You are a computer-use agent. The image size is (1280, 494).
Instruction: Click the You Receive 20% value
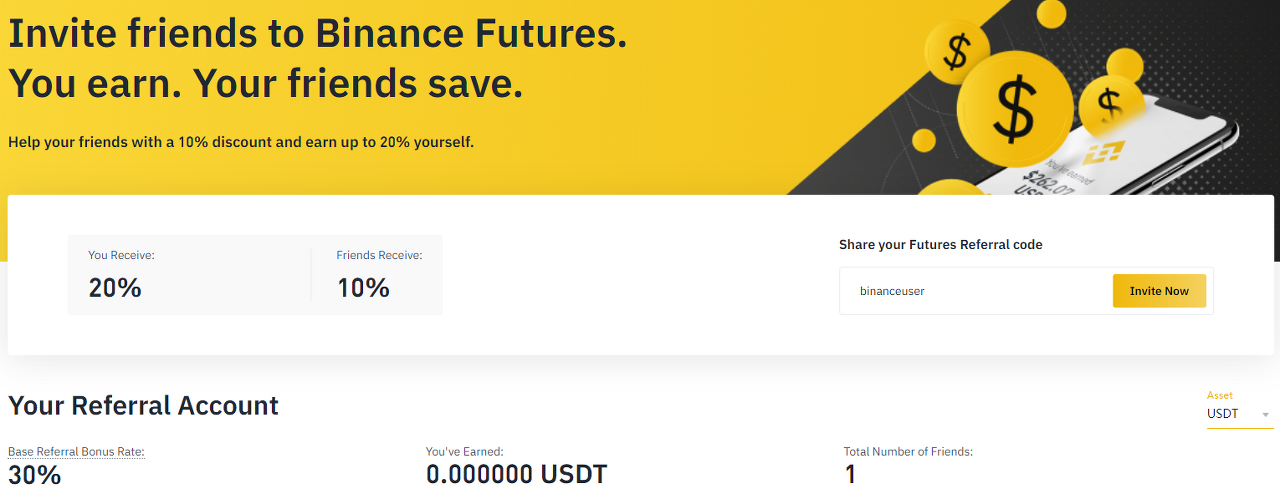pyautogui.click(x=115, y=288)
